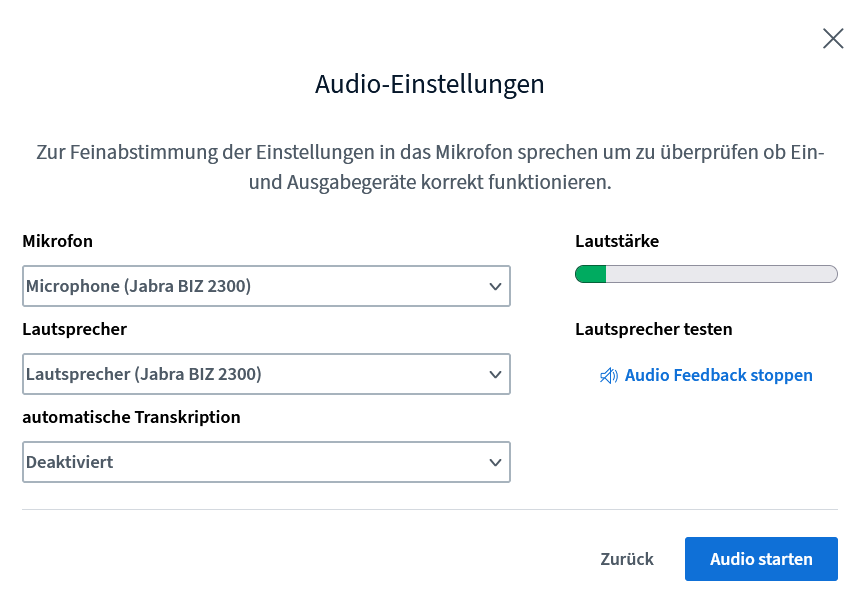This screenshot has height=604, width=862.
Task: Click the chevron arrow in the Lautsprecher field
Action: point(495,375)
